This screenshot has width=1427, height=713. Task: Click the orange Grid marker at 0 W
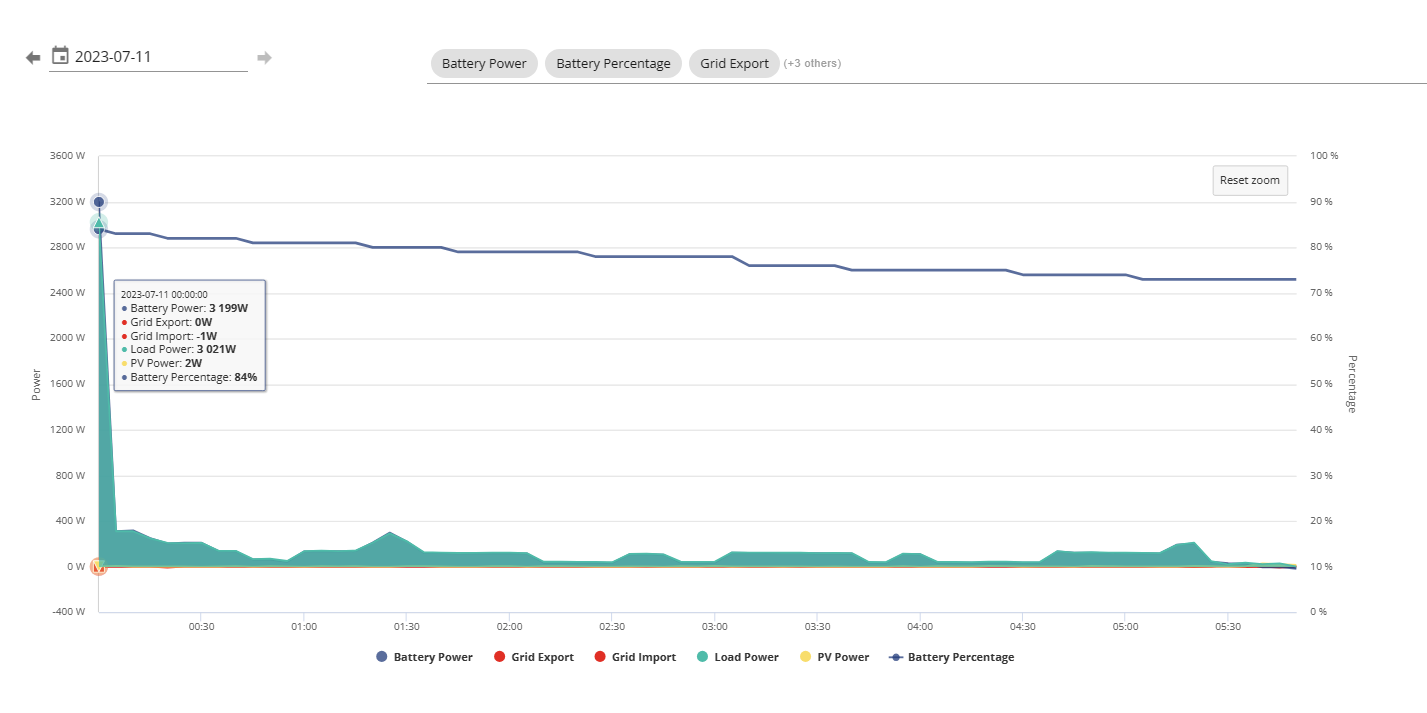coord(98,567)
